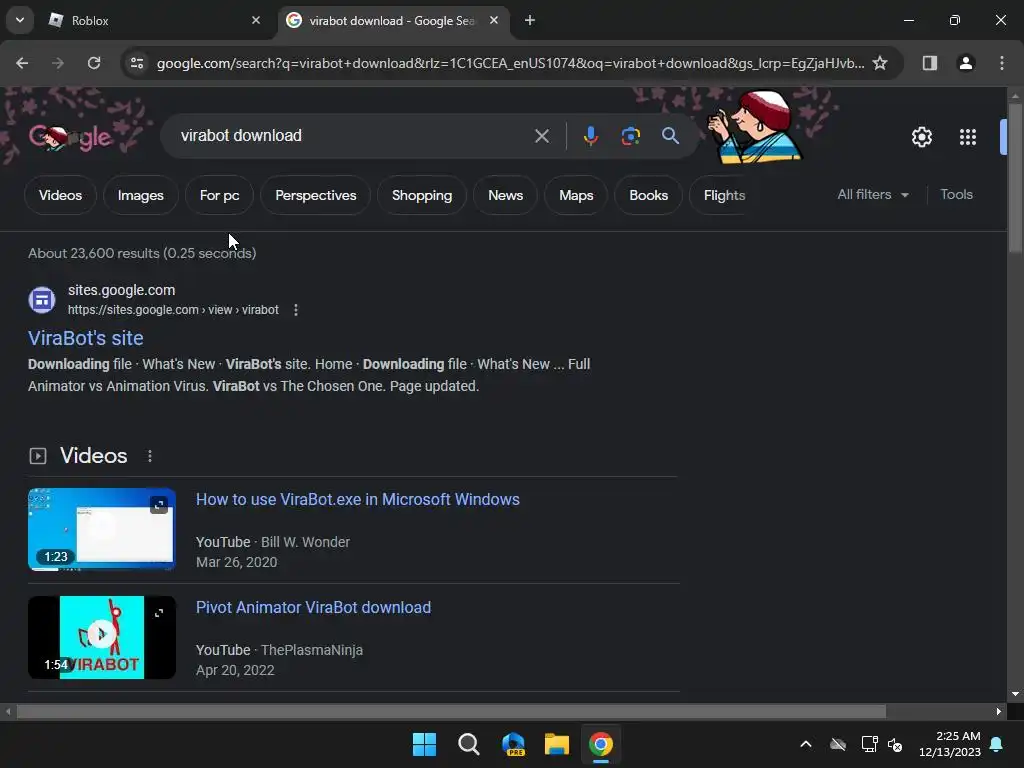This screenshot has width=1024, height=768.
Task: Open more options next to Videos heading
Action: click(x=150, y=456)
